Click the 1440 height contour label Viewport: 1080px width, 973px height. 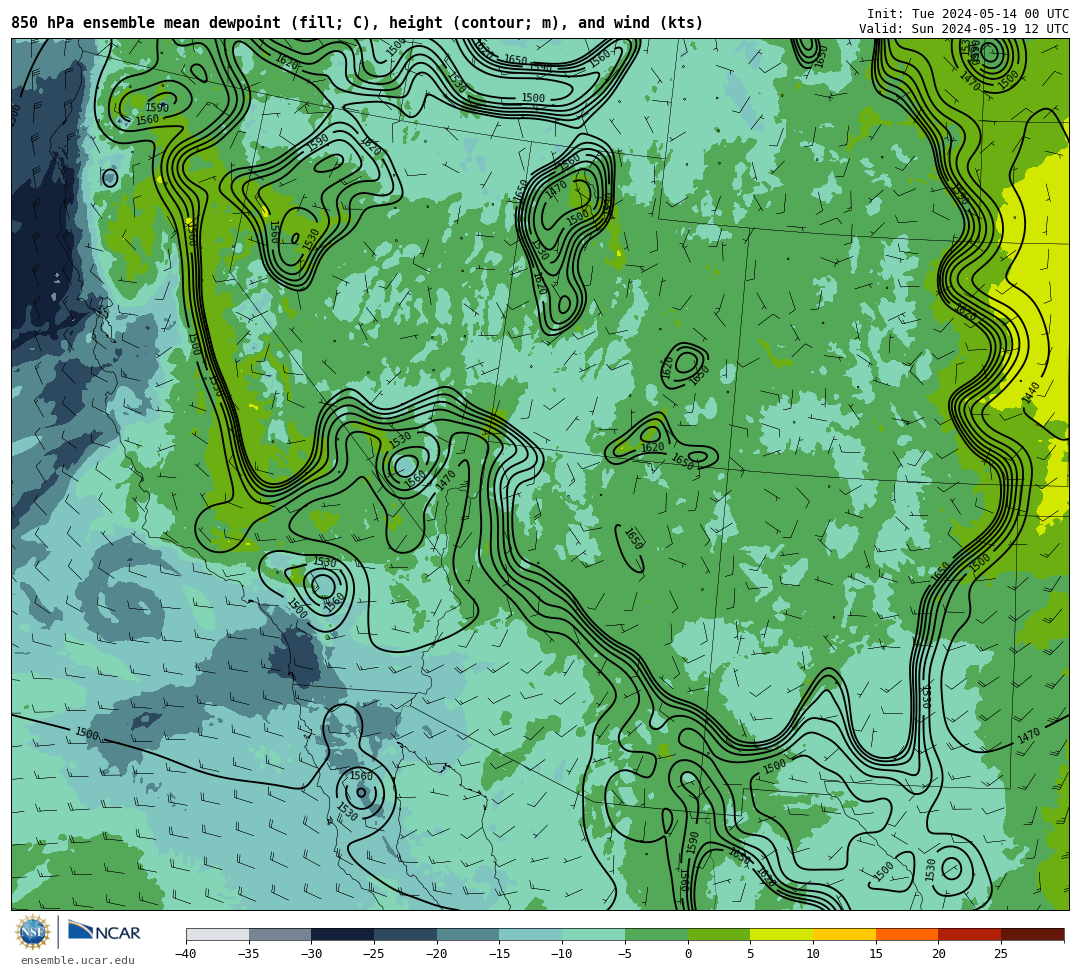tap(1030, 393)
